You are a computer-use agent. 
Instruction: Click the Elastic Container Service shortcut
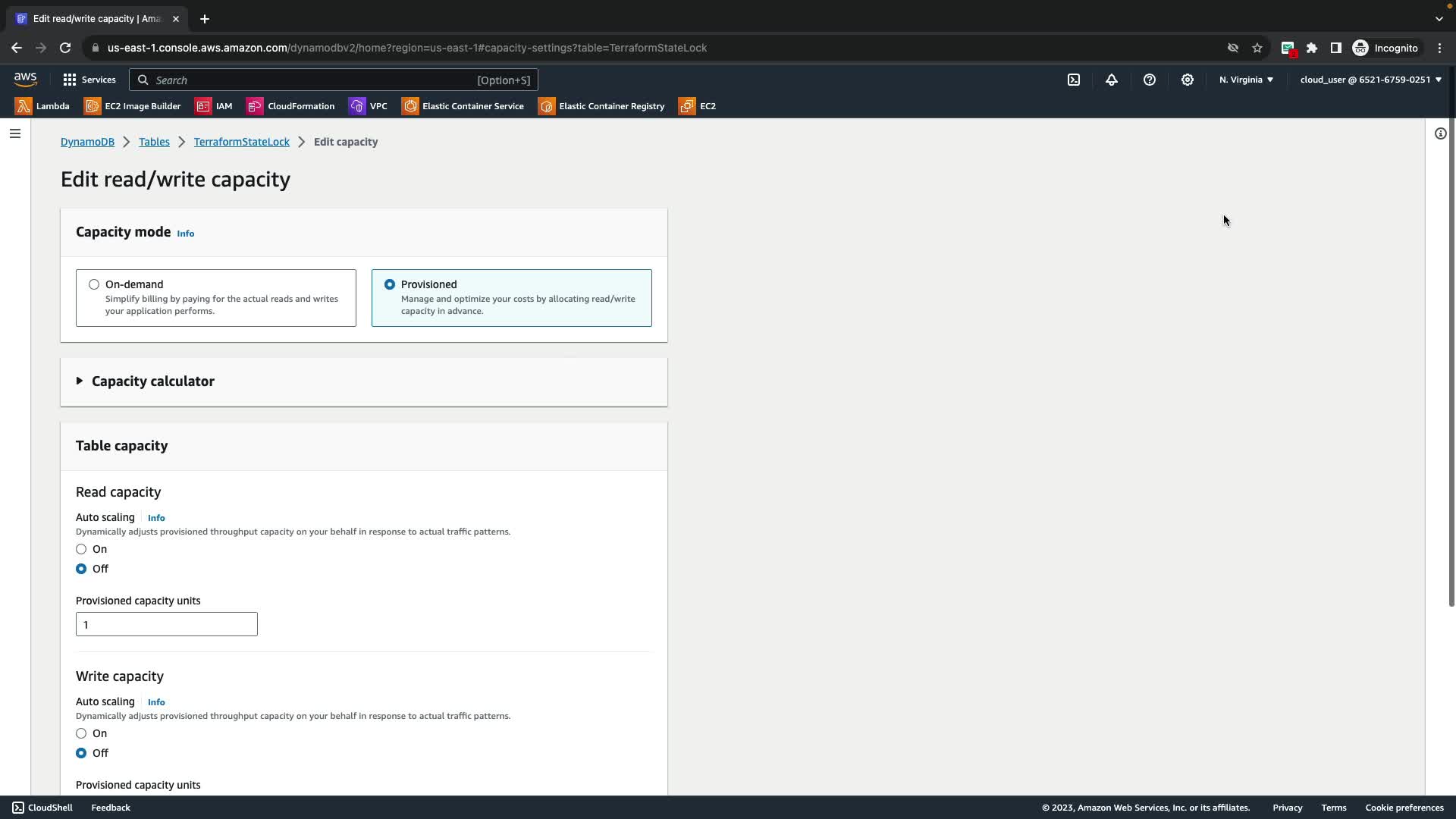463,106
